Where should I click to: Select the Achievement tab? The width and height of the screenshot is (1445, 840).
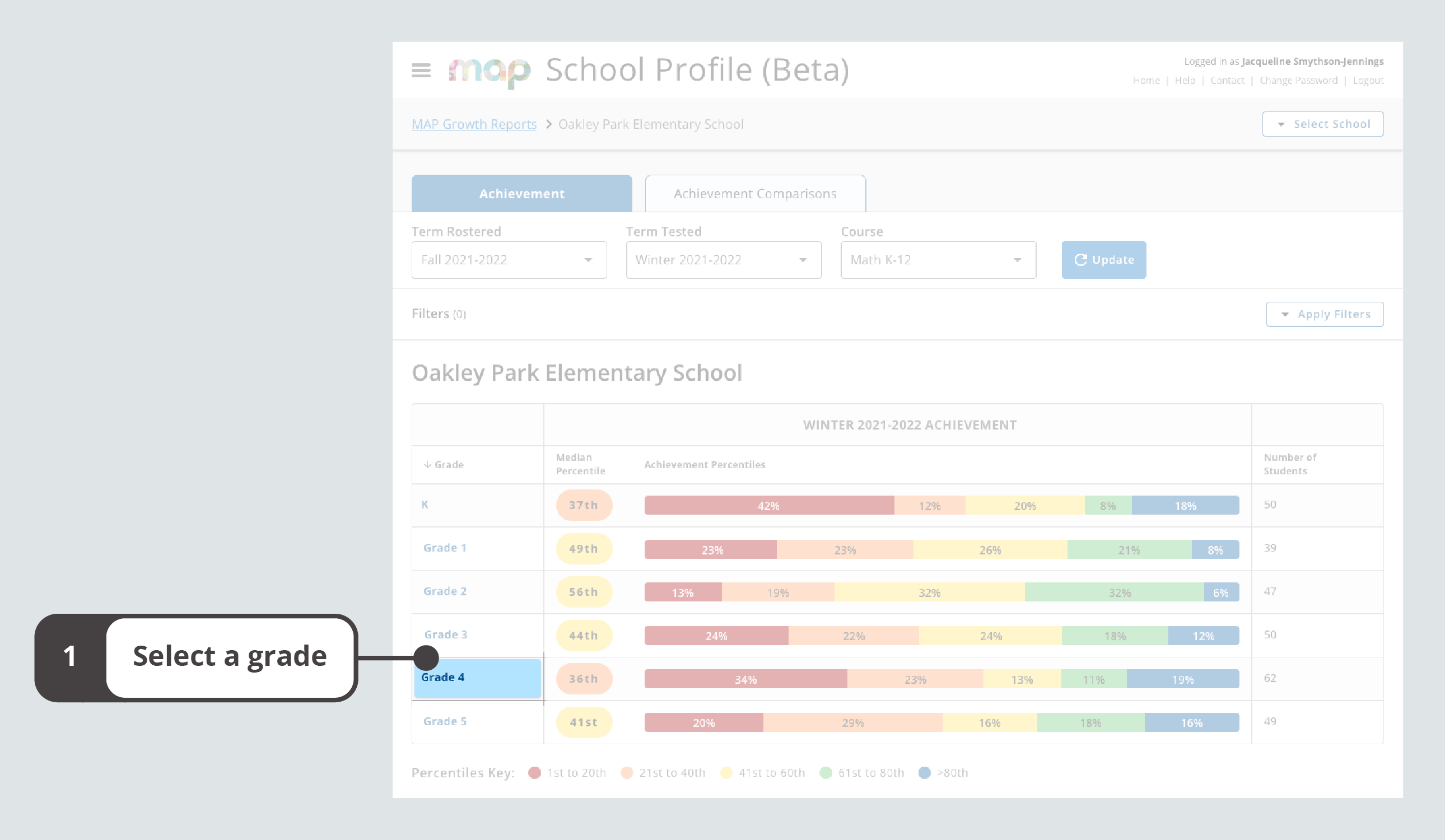(x=521, y=193)
